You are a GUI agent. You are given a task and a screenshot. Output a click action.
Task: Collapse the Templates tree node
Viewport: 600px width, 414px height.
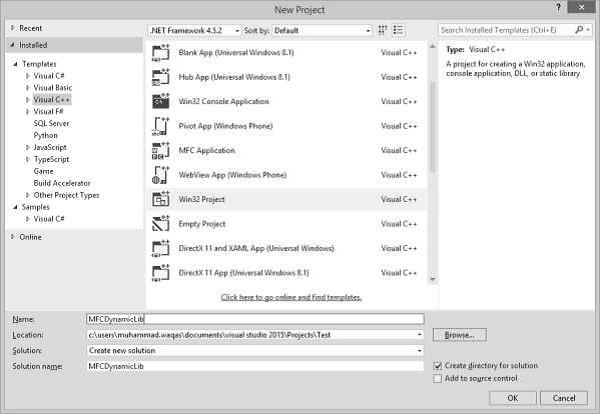[15, 64]
